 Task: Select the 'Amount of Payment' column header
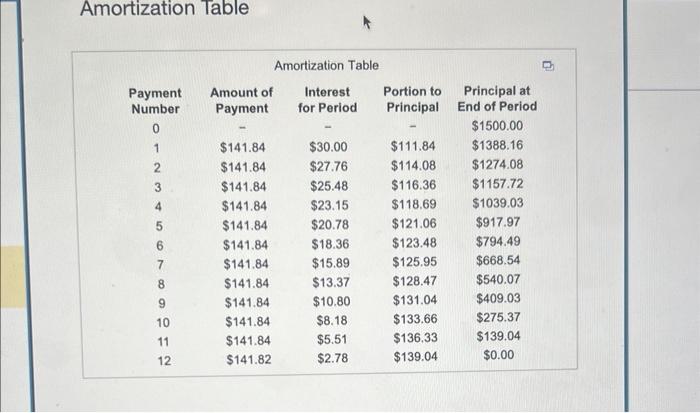(242, 100)
